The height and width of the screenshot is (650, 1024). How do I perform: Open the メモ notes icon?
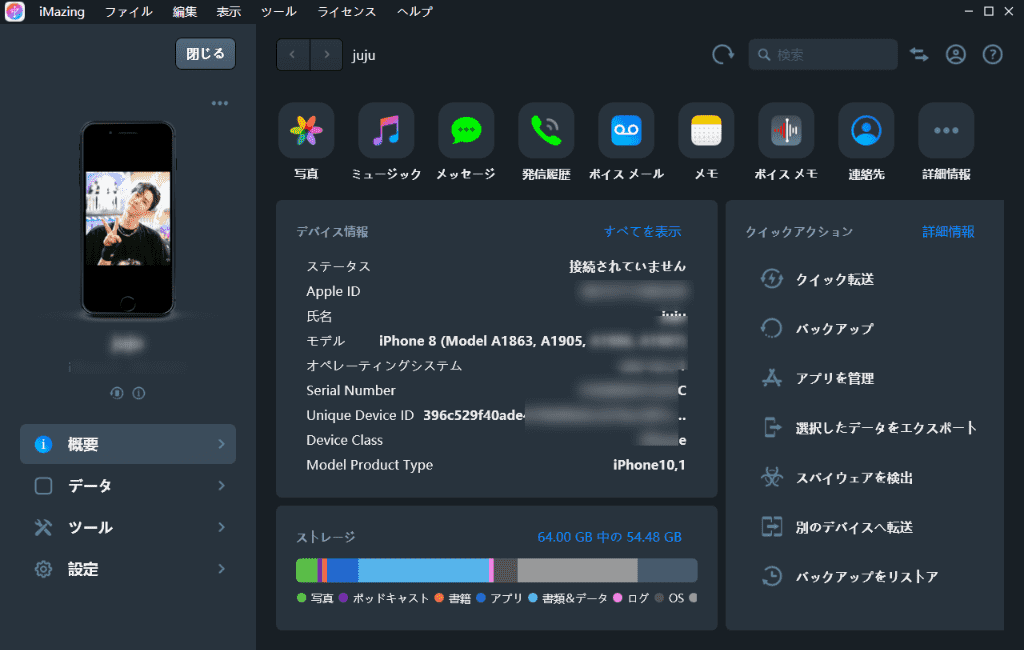coord(706,131)
